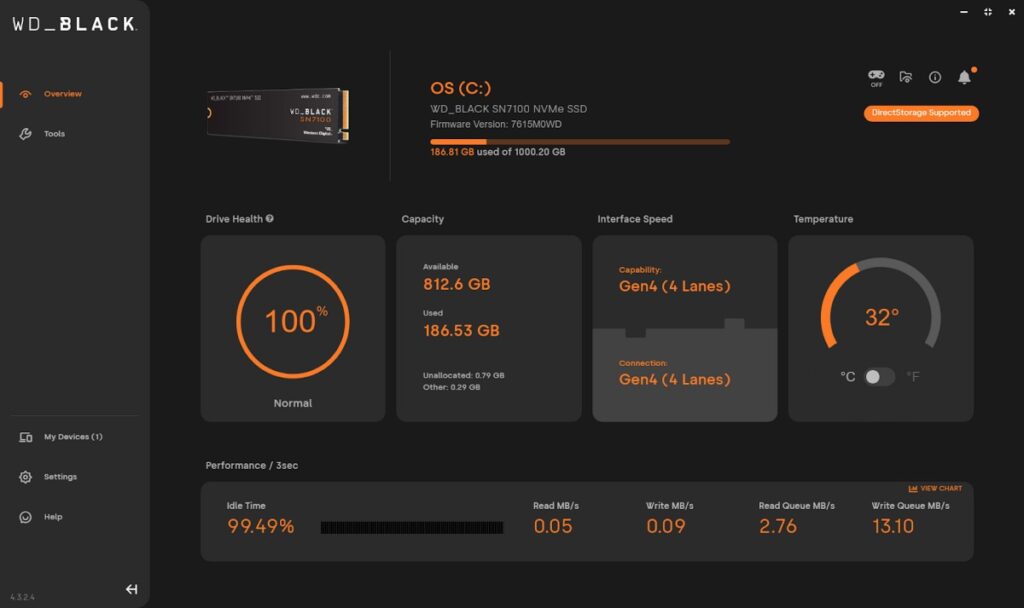
Task: Click the °F unit label
Action: [x=913, y=377]
